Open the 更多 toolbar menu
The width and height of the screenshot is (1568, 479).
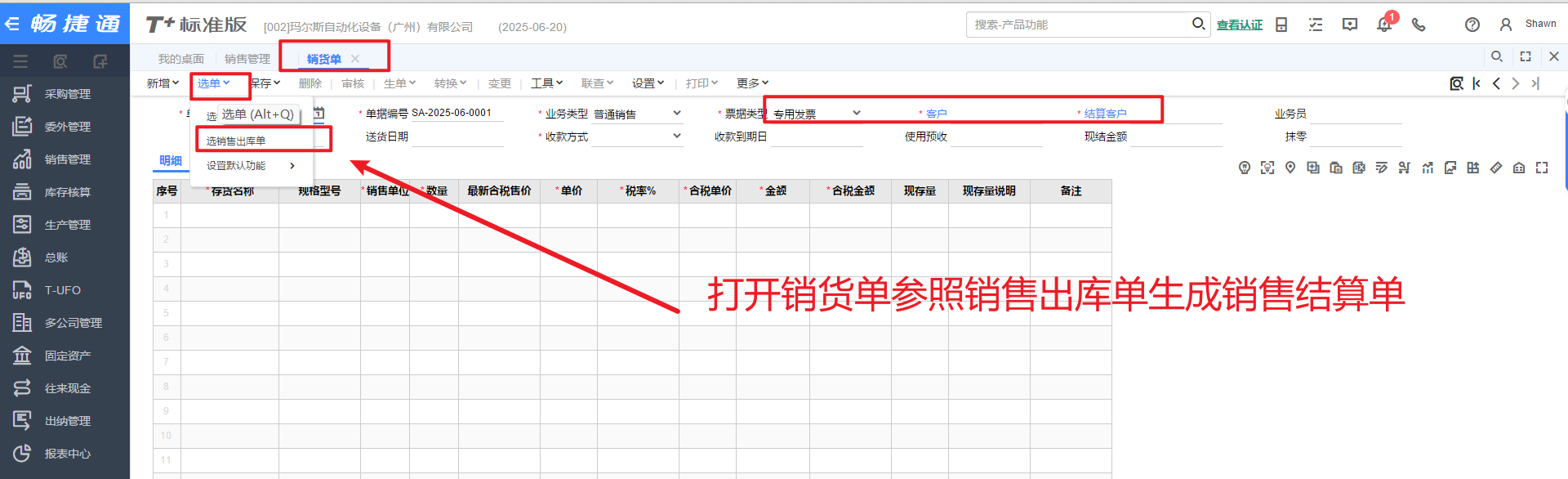tap(752, 83)
